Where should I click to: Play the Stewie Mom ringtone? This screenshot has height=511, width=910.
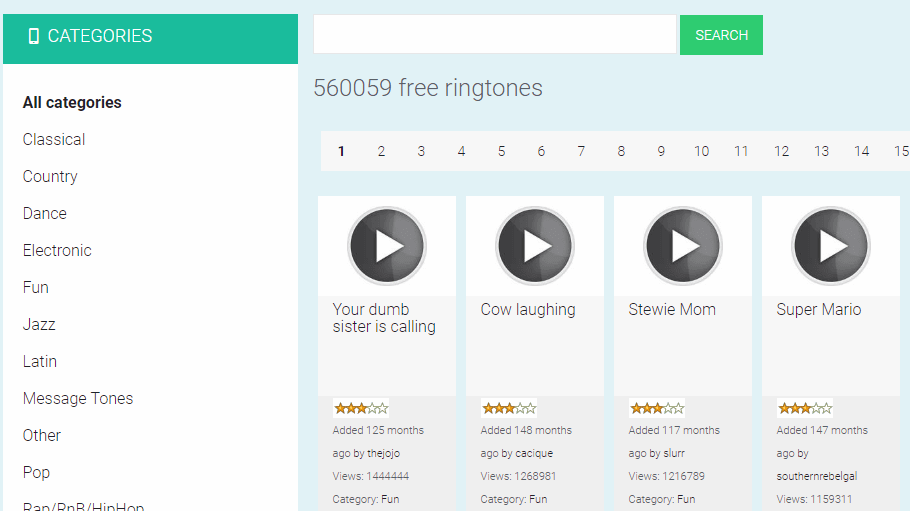682,246
